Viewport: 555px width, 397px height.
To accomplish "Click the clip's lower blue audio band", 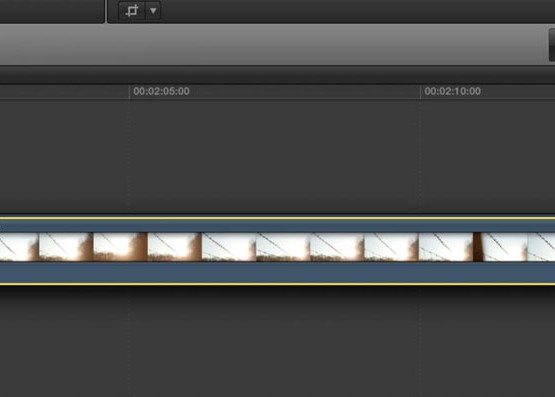I will point(278,272).
